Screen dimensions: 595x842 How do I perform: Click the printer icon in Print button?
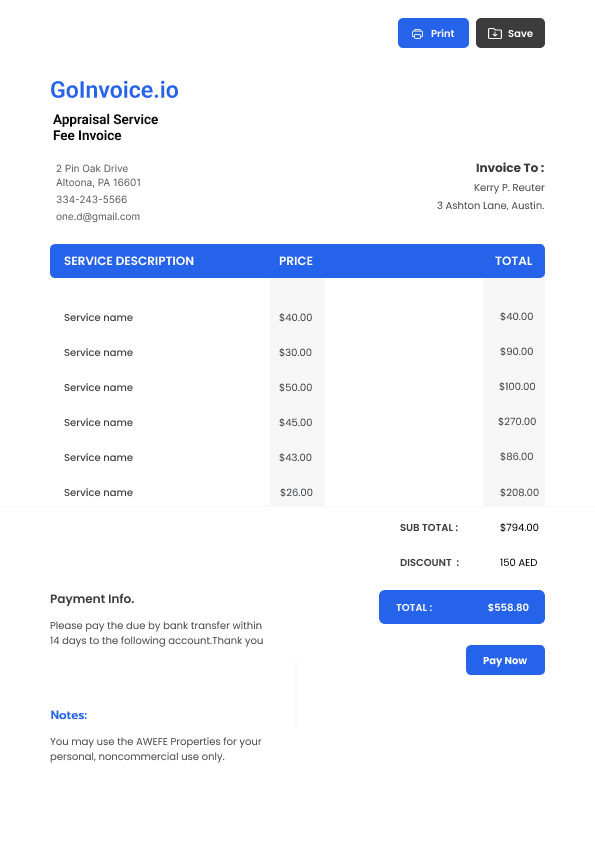(x=417, y=34)
